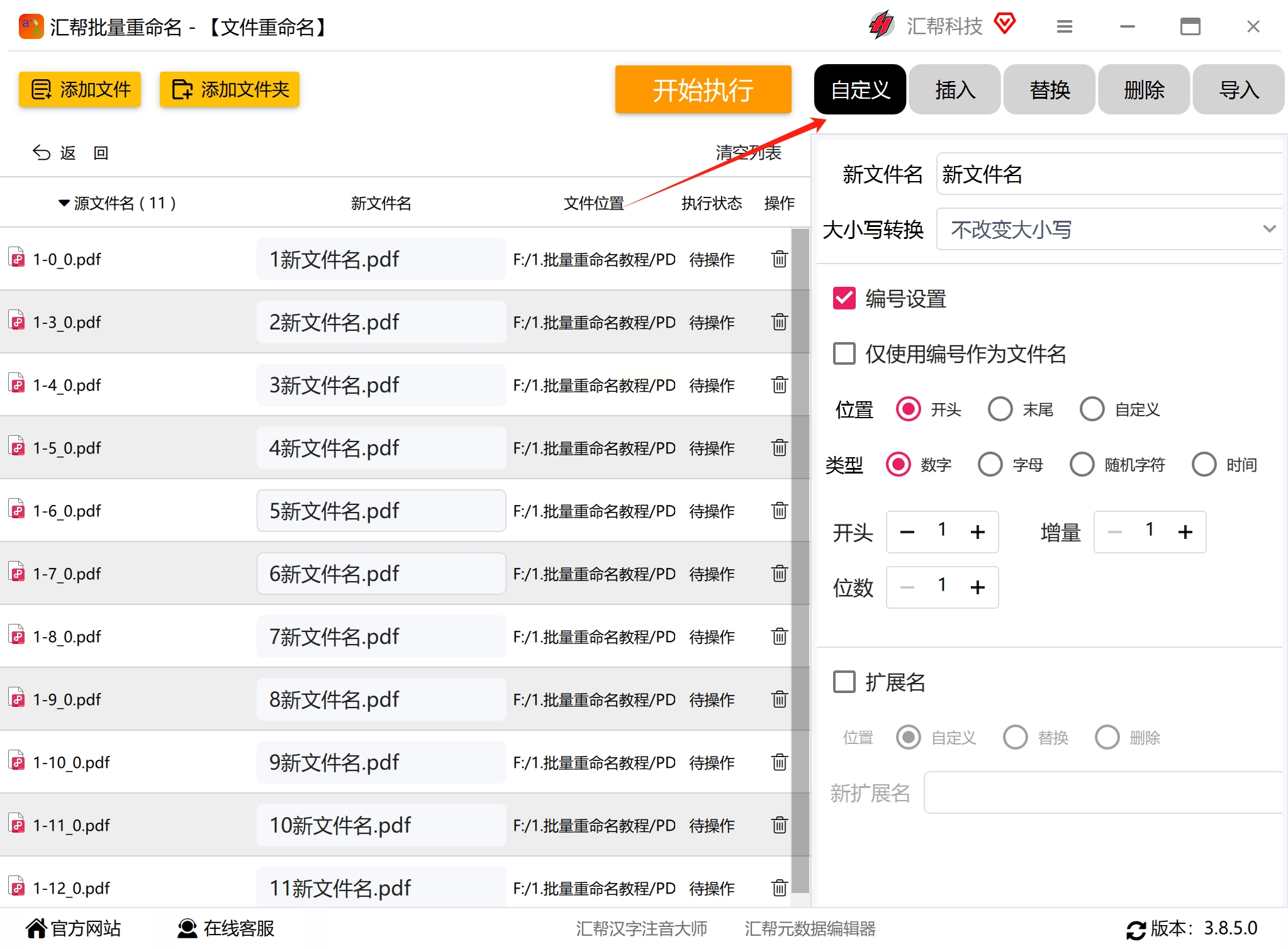Click the refresh icon beside the version number

point(1136,930)
